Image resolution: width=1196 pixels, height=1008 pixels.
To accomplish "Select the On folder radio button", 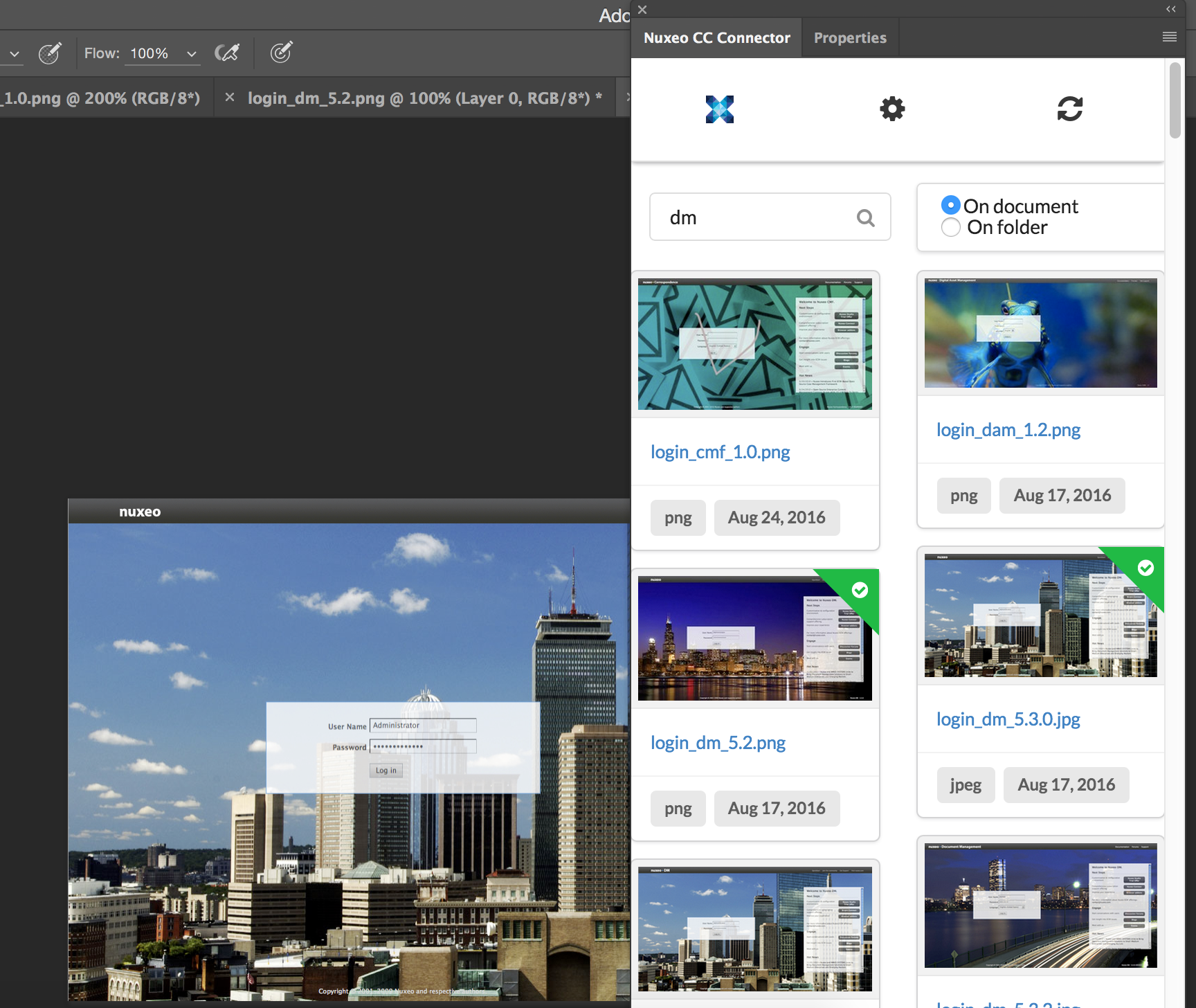I will [x=950, y=227].
